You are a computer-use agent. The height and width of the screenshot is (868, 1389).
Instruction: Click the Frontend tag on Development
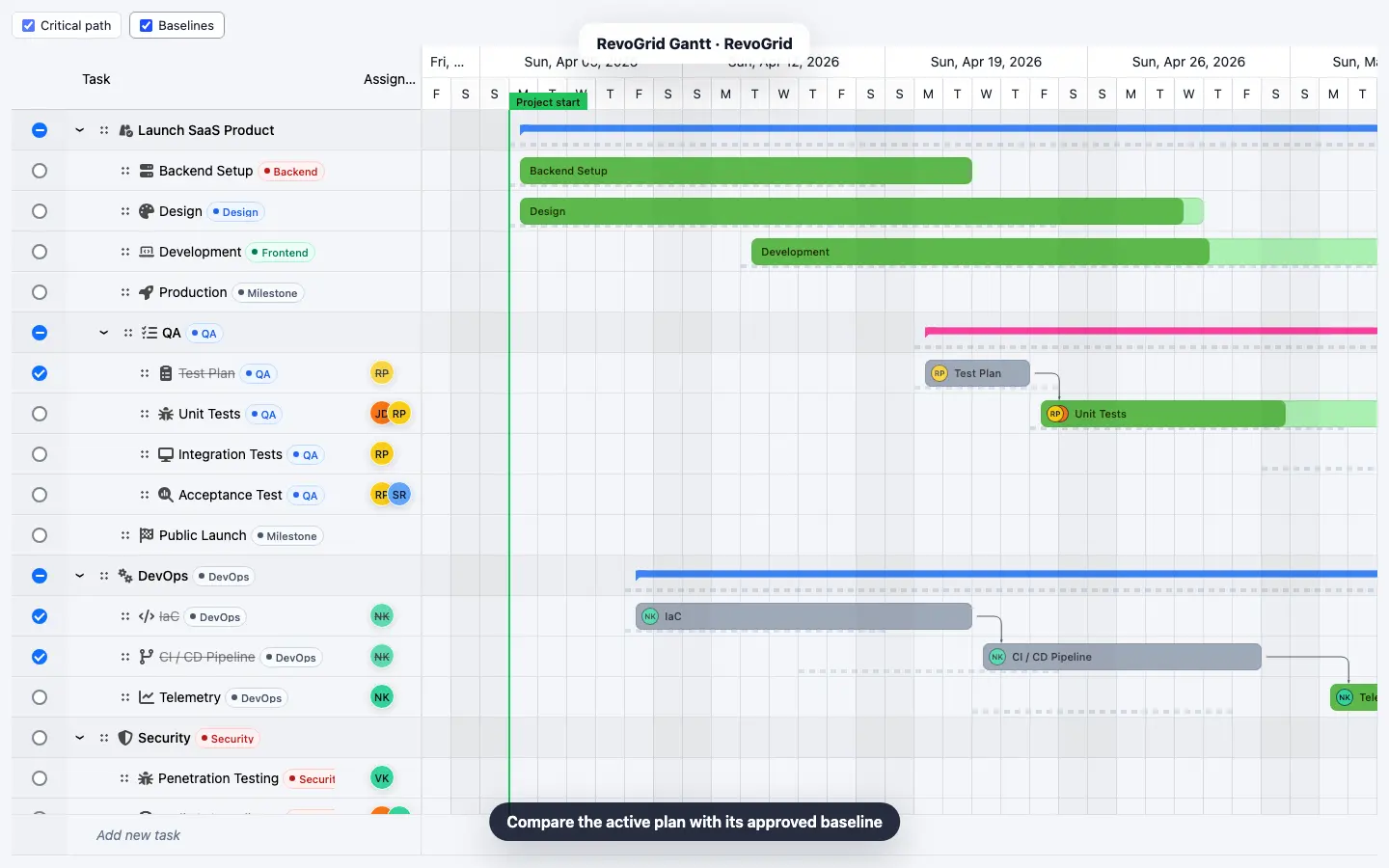pos(280,253)
